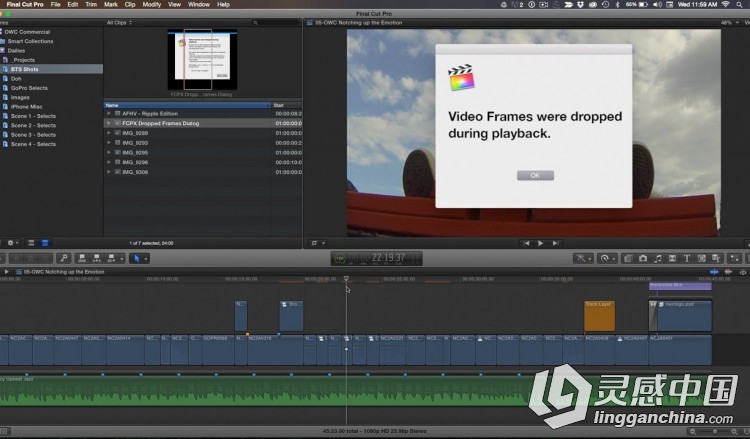Show the Effects browser icon

629,258
